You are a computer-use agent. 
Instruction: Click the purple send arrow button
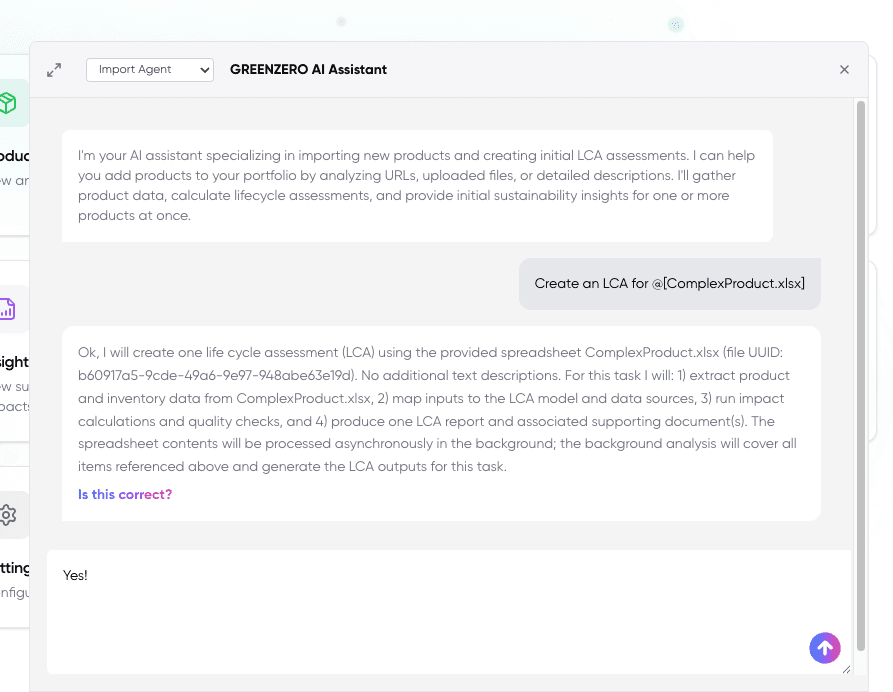(825, 647)
